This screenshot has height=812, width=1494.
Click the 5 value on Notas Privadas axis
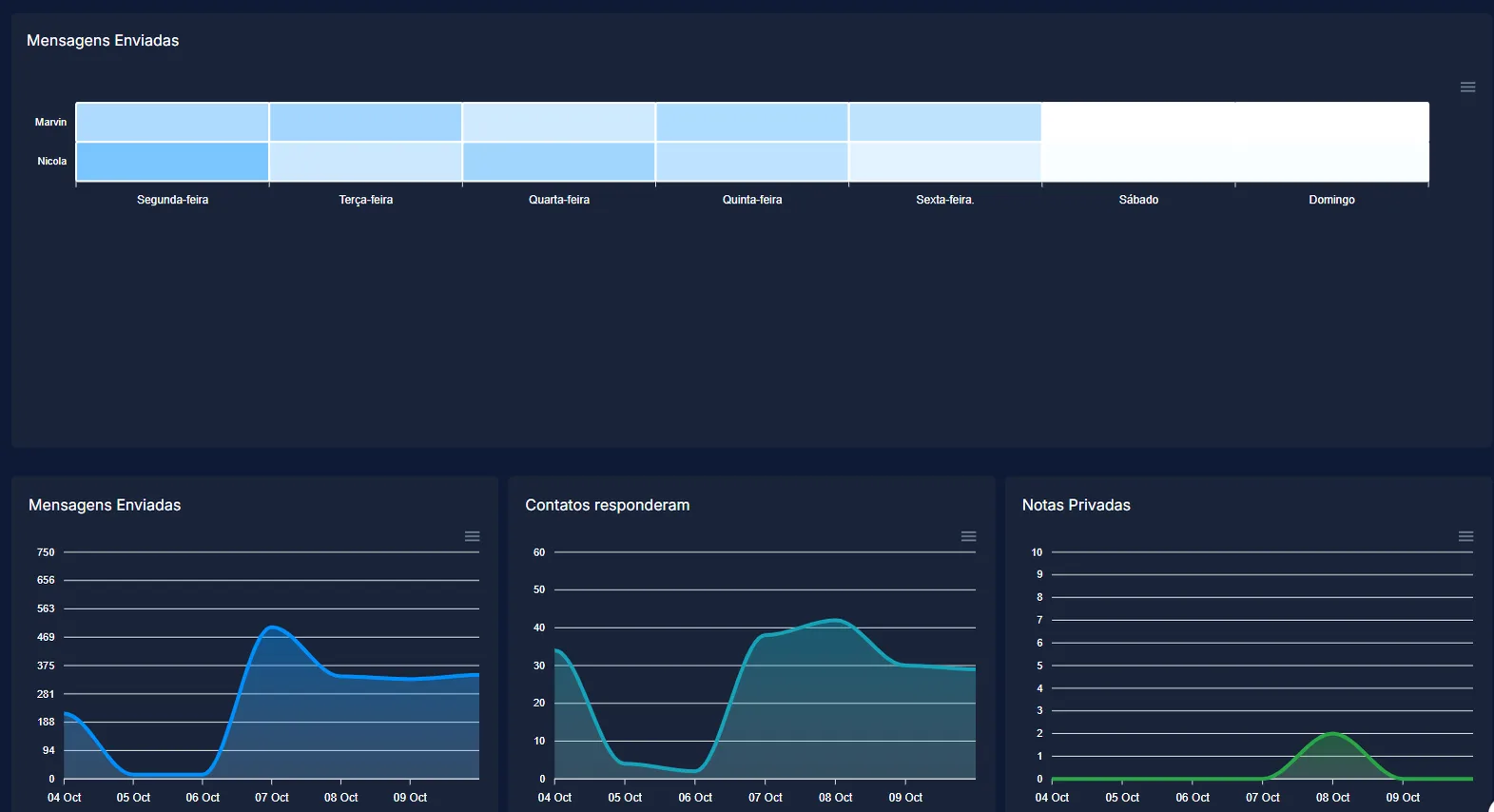click(x=1039, y=666)
